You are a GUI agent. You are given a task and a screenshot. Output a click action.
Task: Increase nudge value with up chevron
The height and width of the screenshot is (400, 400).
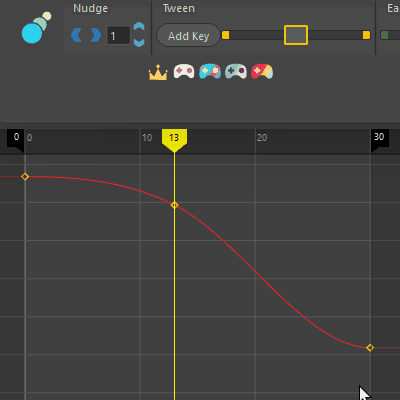click(x=139, y=27)
